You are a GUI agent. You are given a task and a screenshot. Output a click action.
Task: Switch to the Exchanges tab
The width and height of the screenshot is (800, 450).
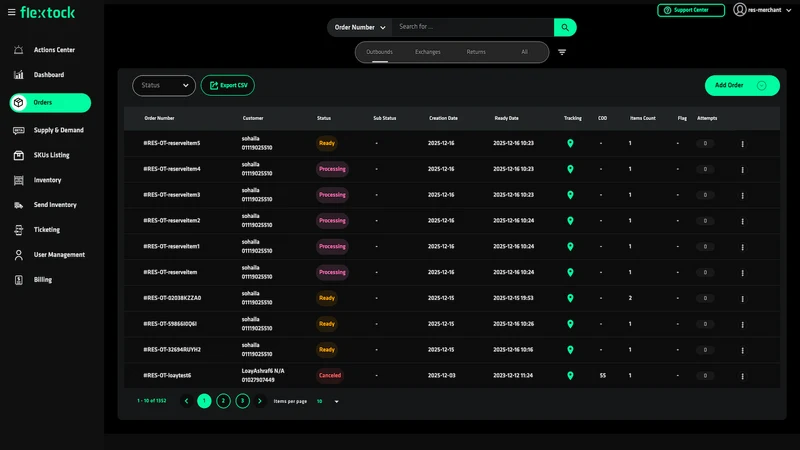(x=428, y=52)
